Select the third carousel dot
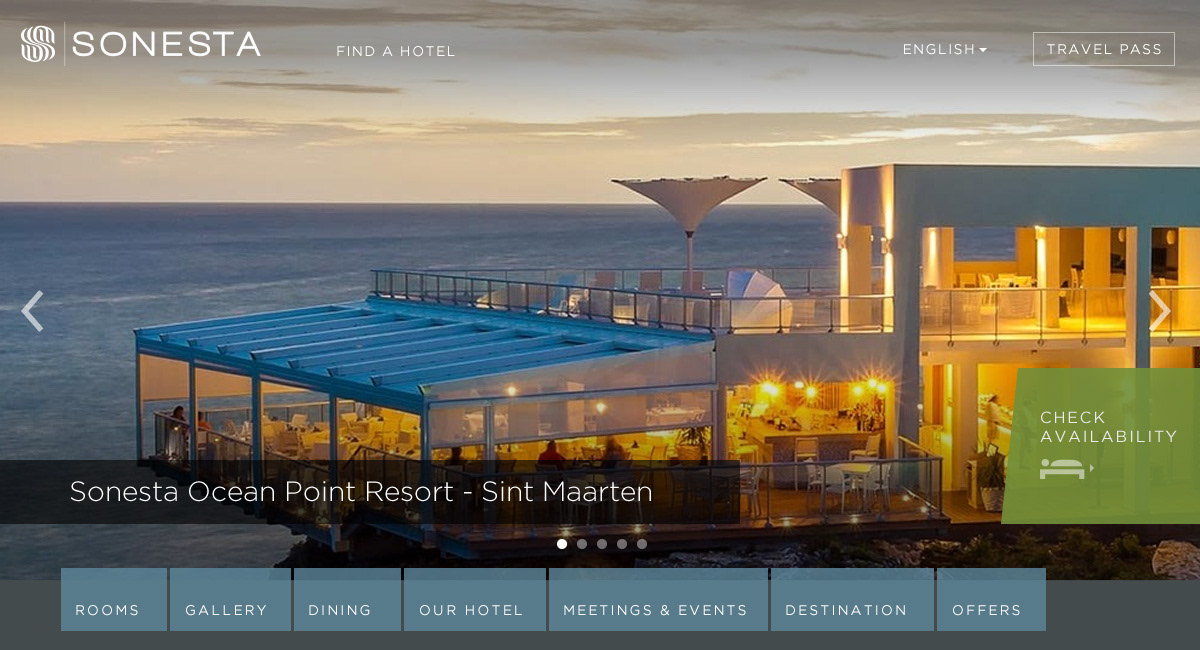The image size is (1200, 650). pos(602,544)
